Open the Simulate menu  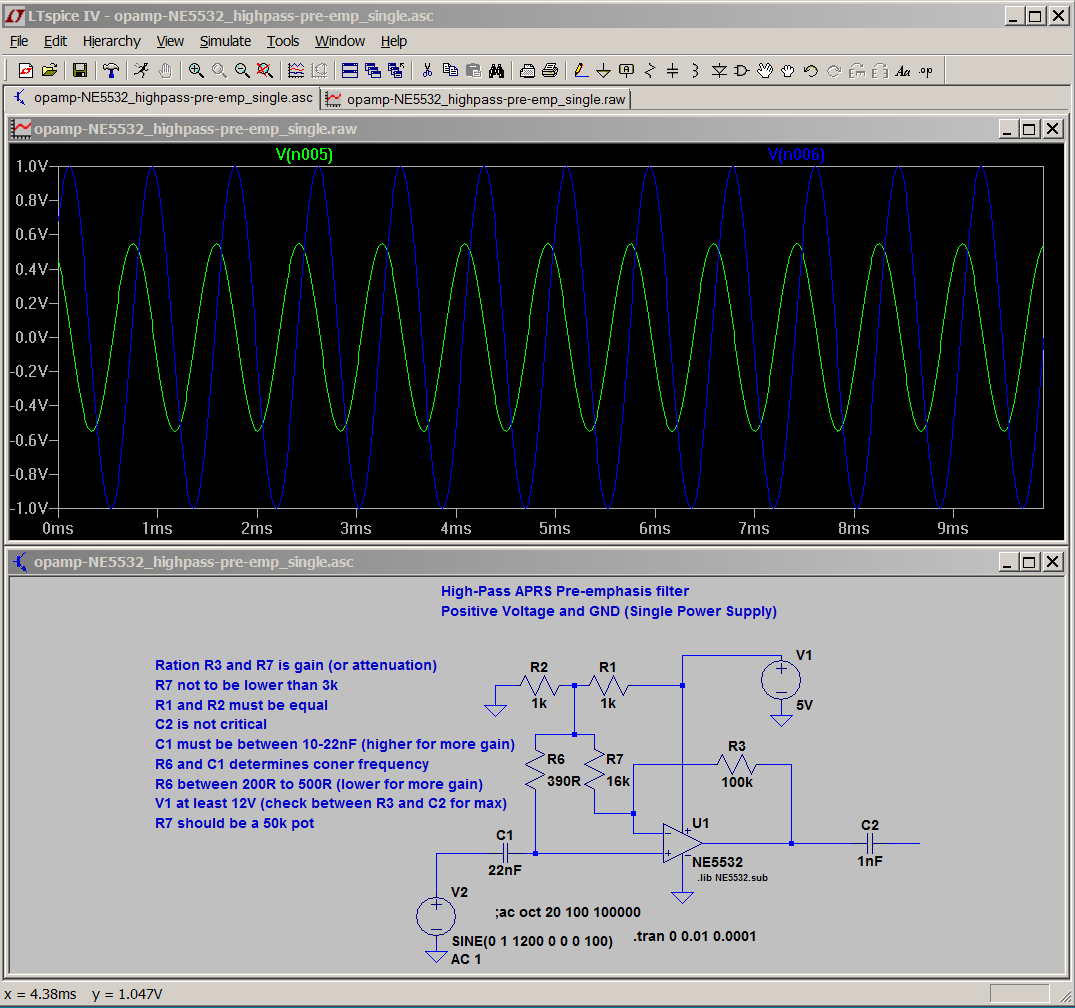(225, 41)
